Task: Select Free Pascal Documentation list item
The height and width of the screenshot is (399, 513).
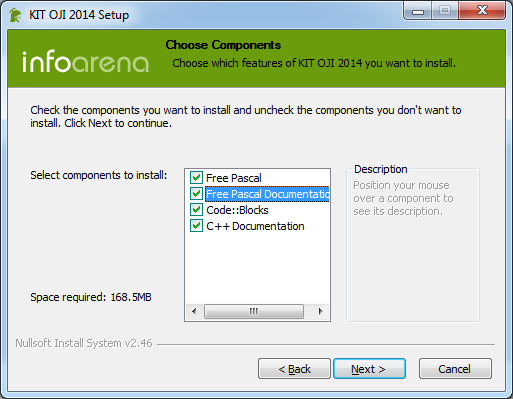Action: (267, 194)
